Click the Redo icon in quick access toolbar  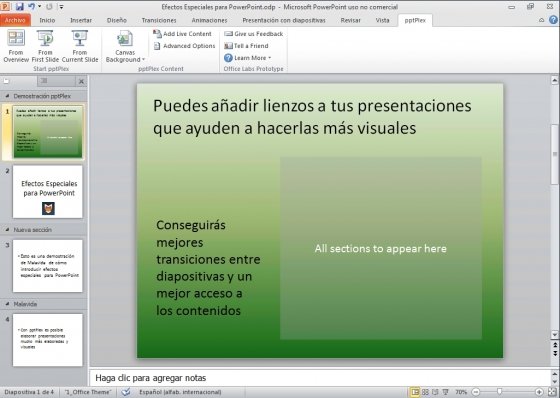tap(49, 6)
